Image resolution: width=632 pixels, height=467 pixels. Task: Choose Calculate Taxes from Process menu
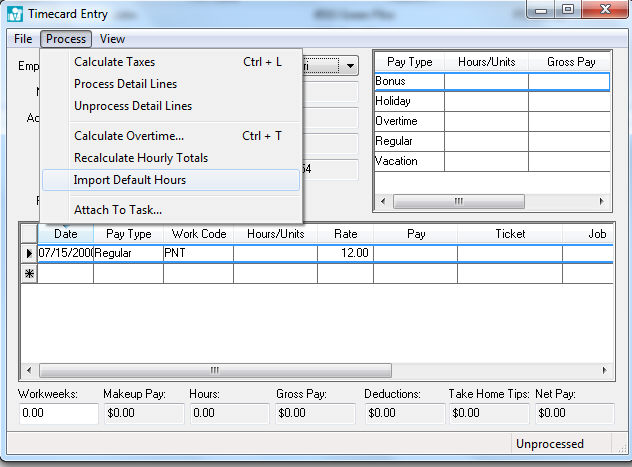(114, 62)
